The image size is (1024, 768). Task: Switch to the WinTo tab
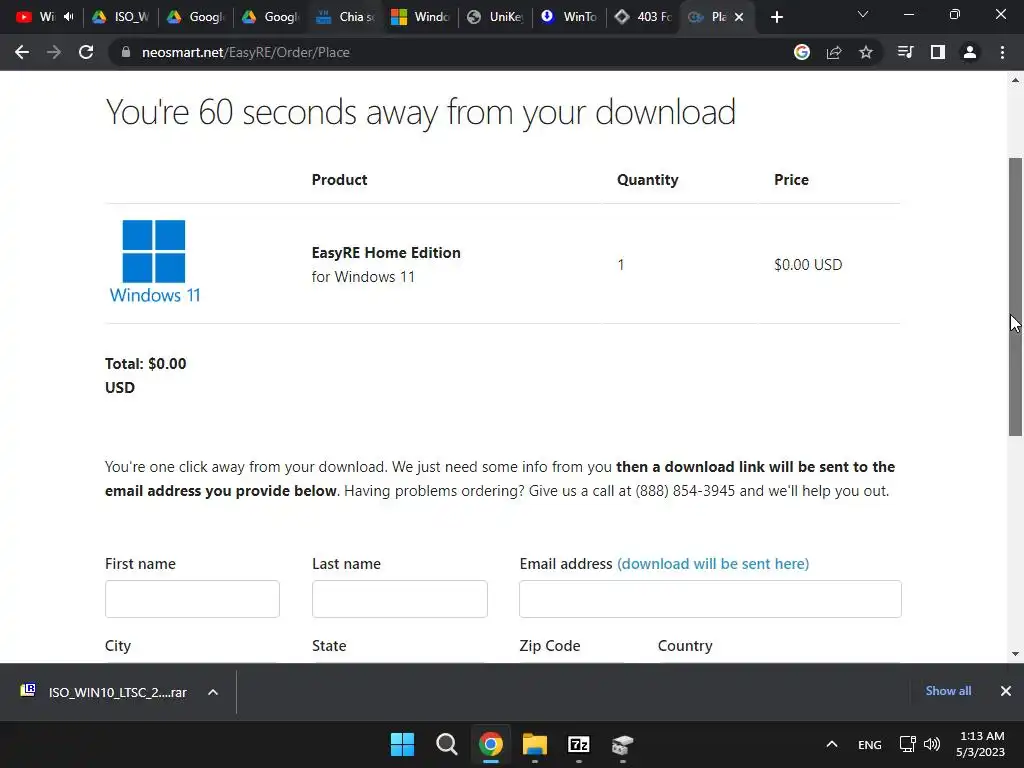[570, 17]
